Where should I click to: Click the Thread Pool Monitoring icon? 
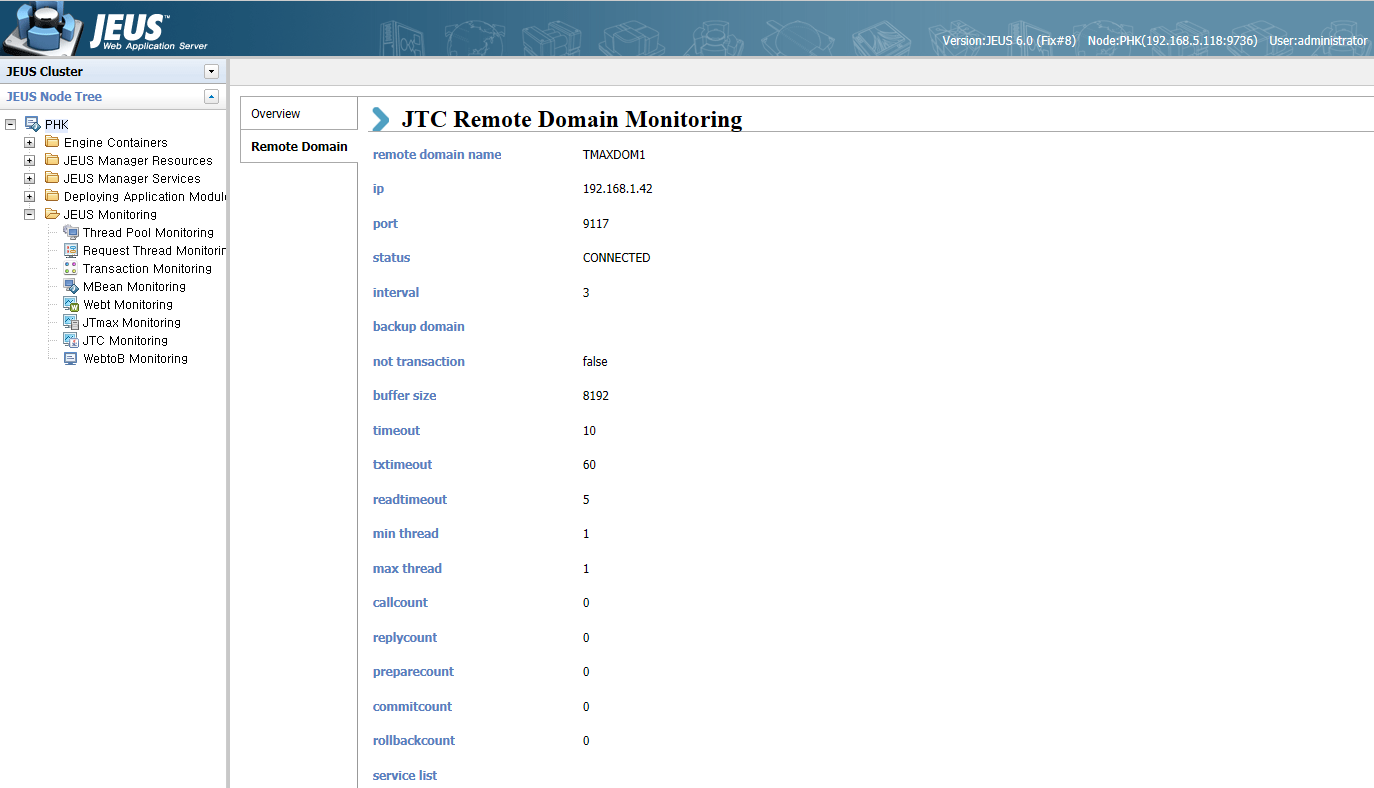[70, 232]
